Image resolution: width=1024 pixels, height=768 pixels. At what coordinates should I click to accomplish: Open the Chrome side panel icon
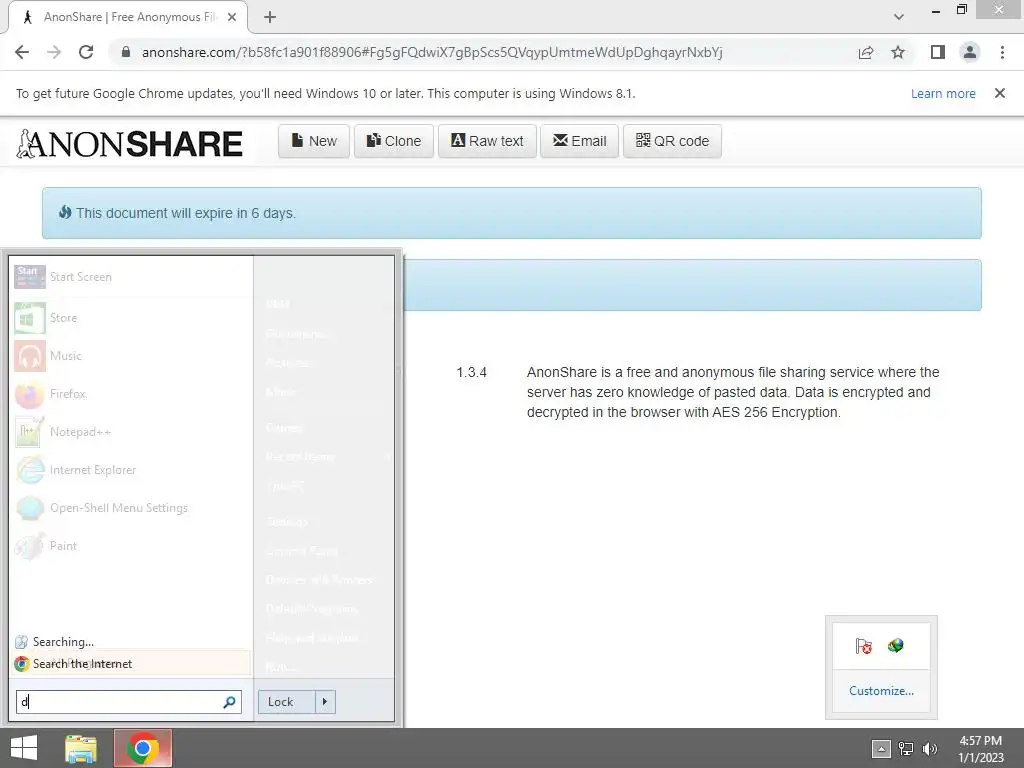point(938,52)
